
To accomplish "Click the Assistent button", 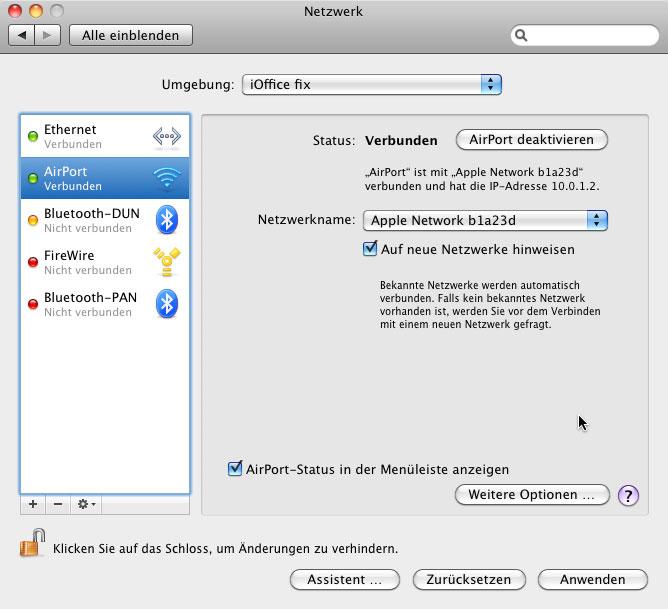I will pyautogui.click(x=345, y=580).
